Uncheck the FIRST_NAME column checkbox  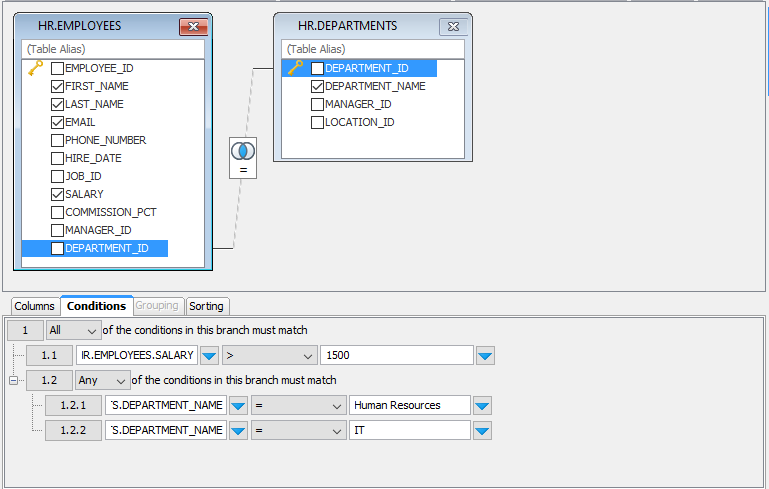coord(58,86)
